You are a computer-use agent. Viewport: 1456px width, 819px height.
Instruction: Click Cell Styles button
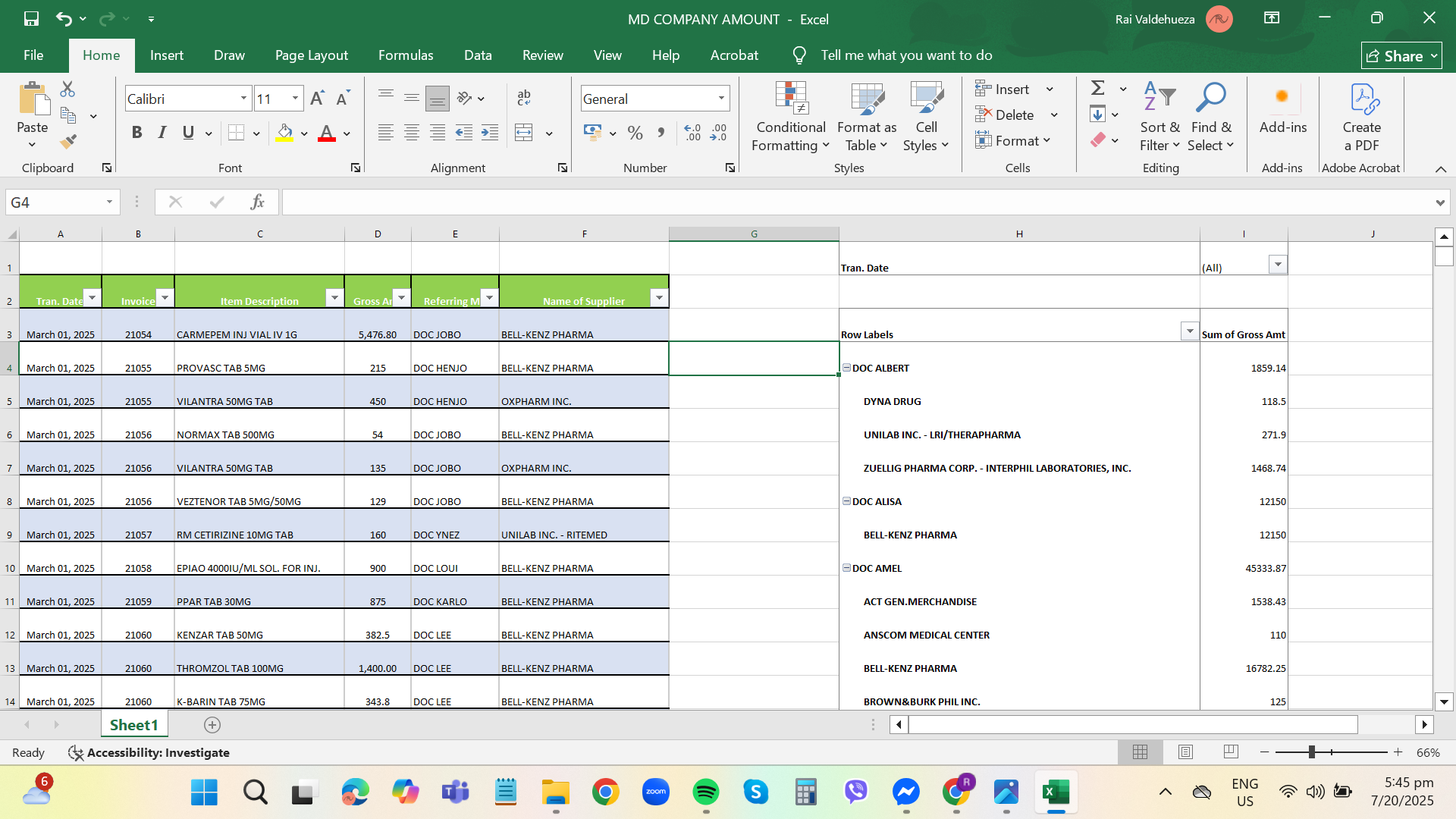click(x=926, y=118)
